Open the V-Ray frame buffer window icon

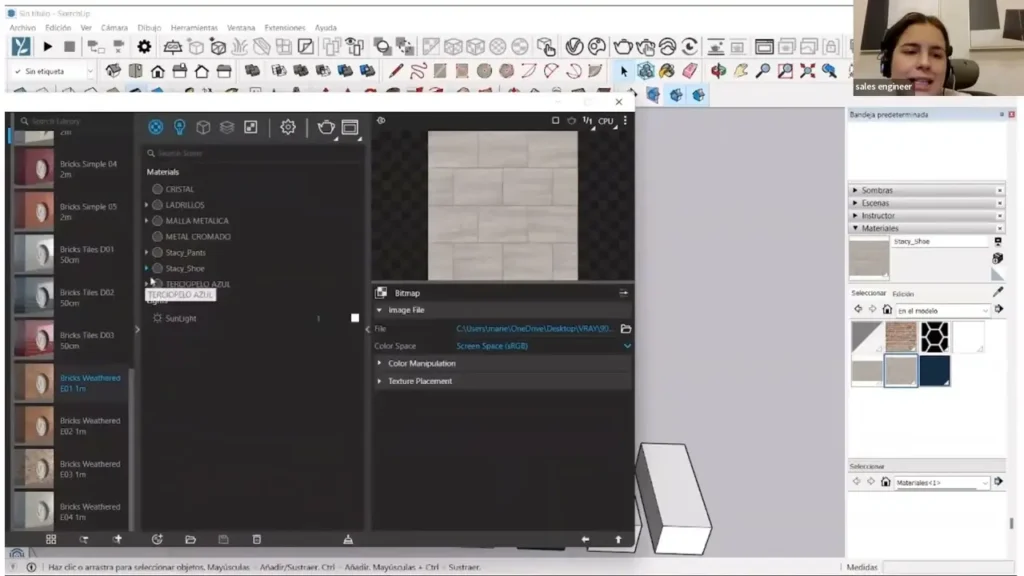[350, 127]
